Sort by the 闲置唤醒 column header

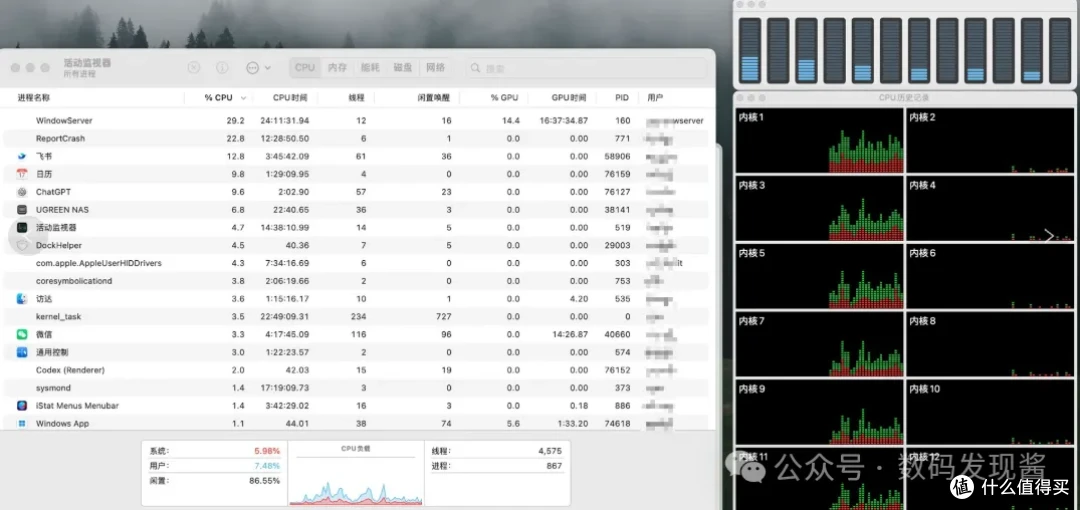434,98
